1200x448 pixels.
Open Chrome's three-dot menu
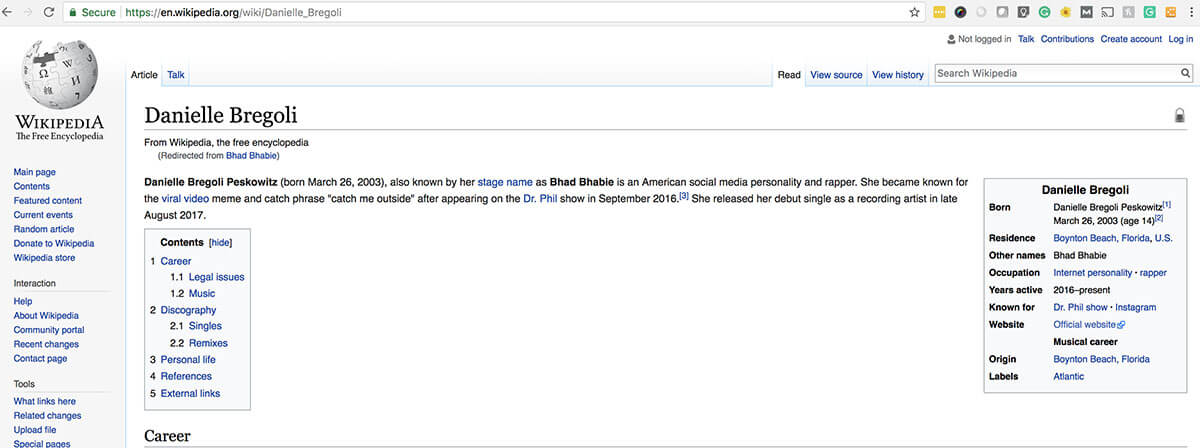[x=1190, y=13]
